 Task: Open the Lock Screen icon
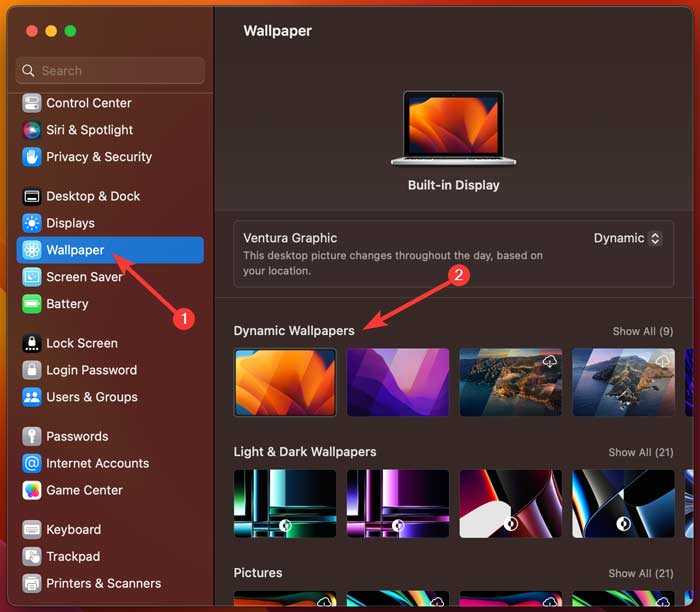tap(32, 343)
